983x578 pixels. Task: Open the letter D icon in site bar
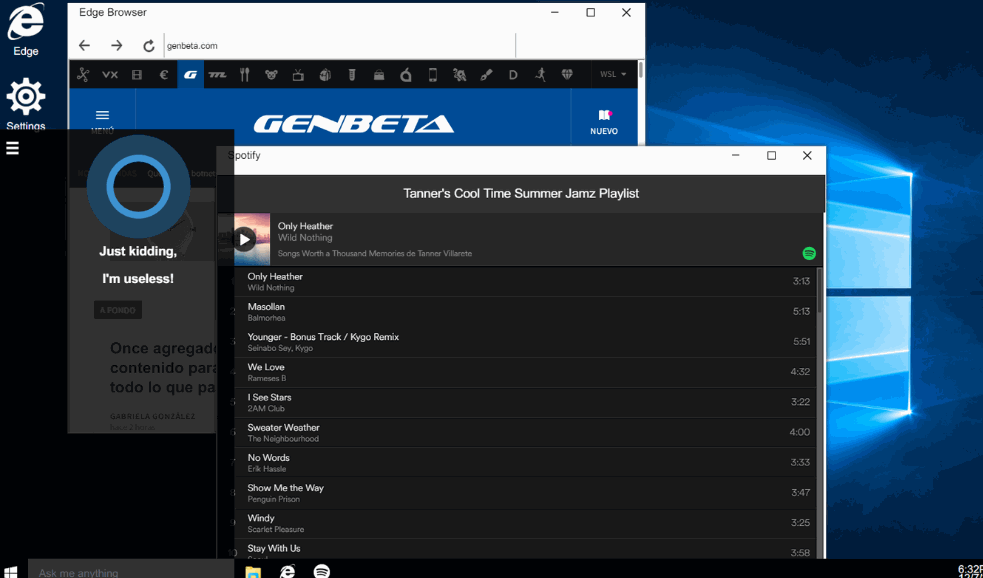coord(513,75)
